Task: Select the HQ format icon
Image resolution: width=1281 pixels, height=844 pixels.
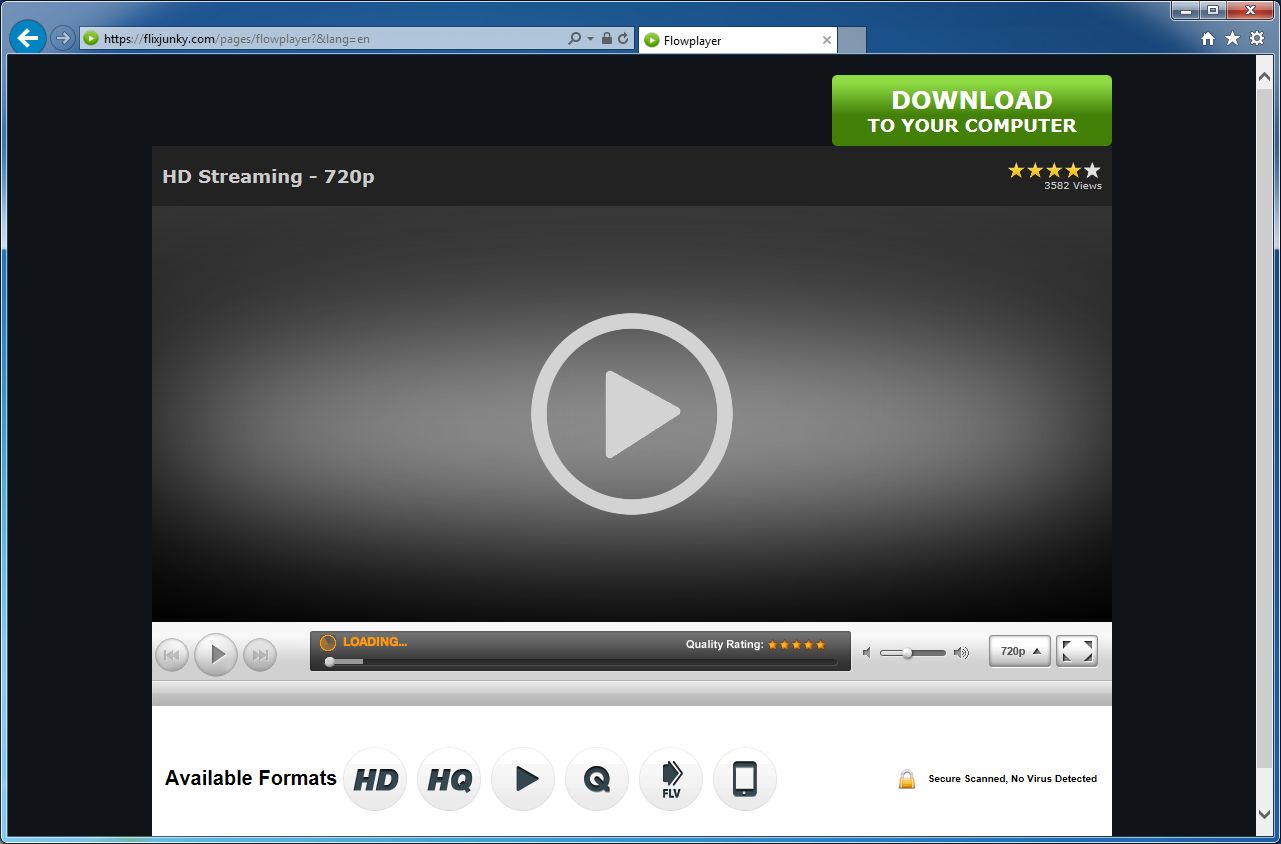Action: pos(449,779)
